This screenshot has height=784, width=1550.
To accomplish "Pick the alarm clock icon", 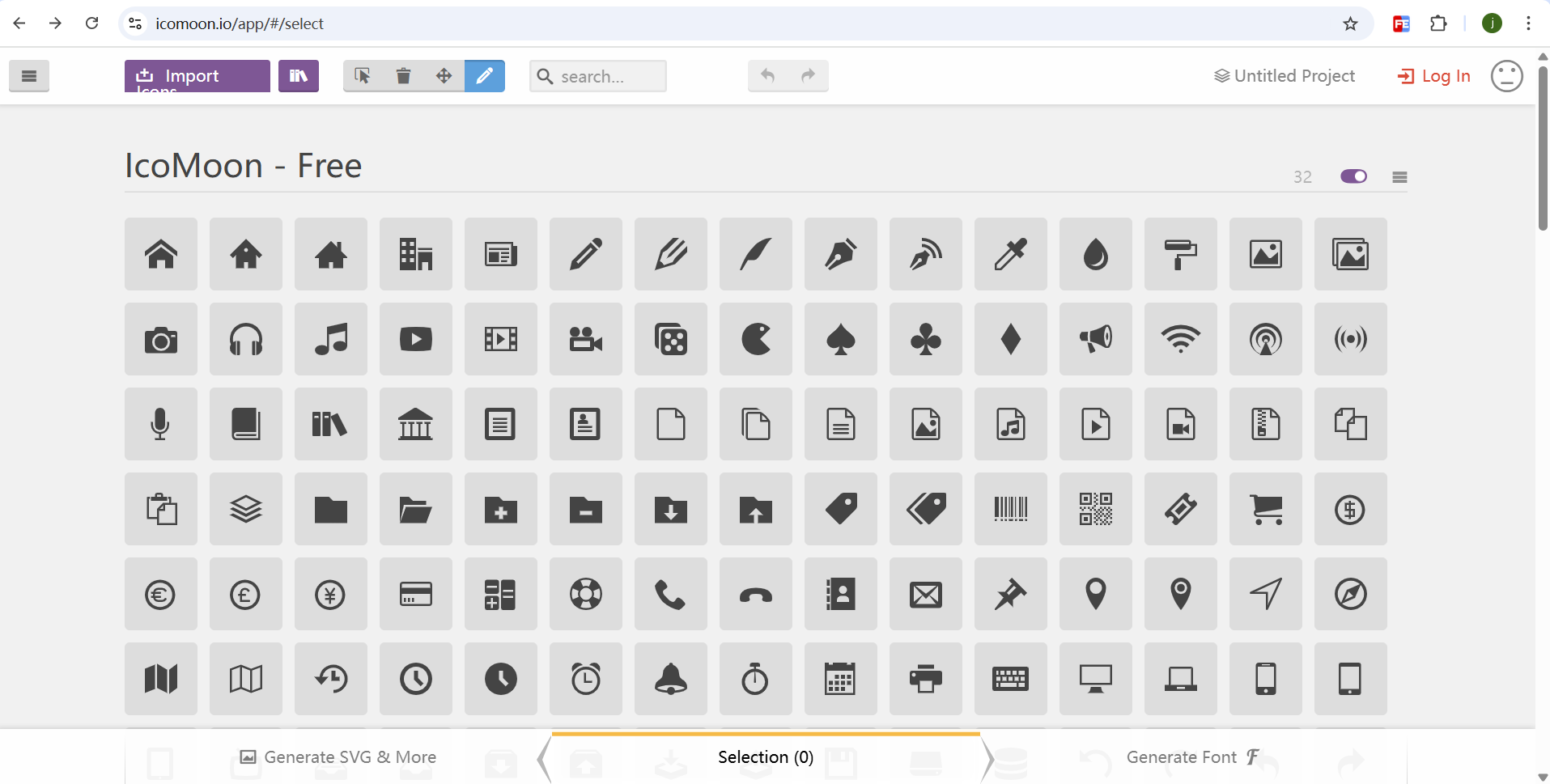I will [x=585, y=679].
